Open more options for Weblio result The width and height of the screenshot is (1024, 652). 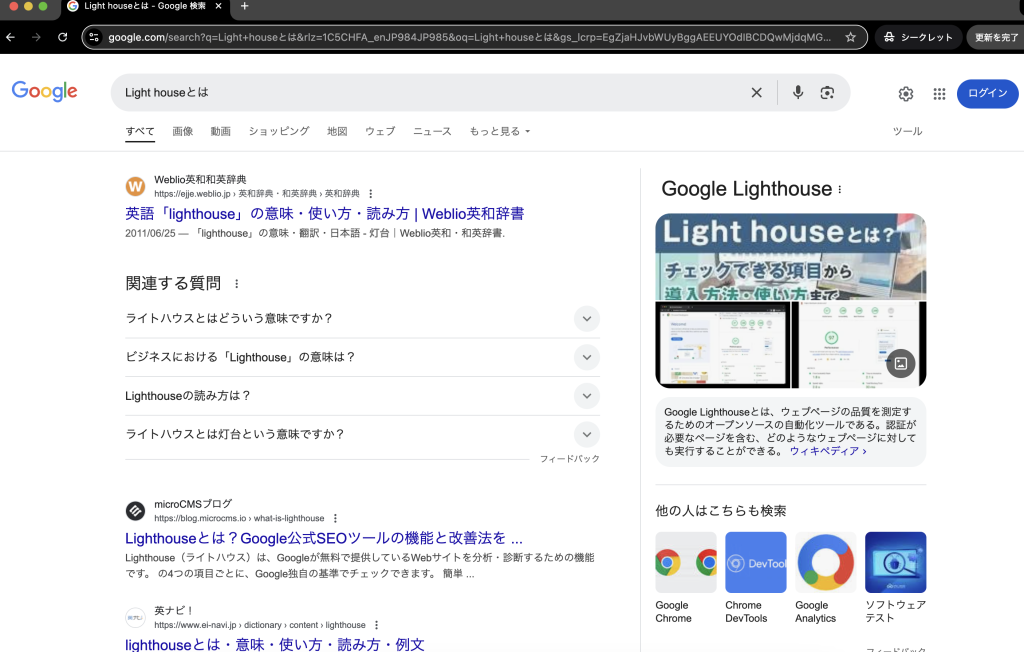coord(371,194)
